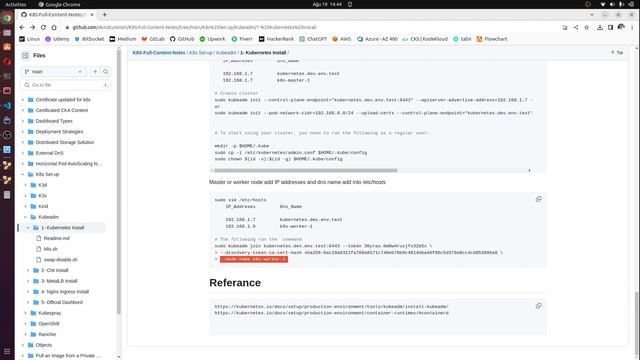Toggle Chrome side panel

[x=610, y=27]
